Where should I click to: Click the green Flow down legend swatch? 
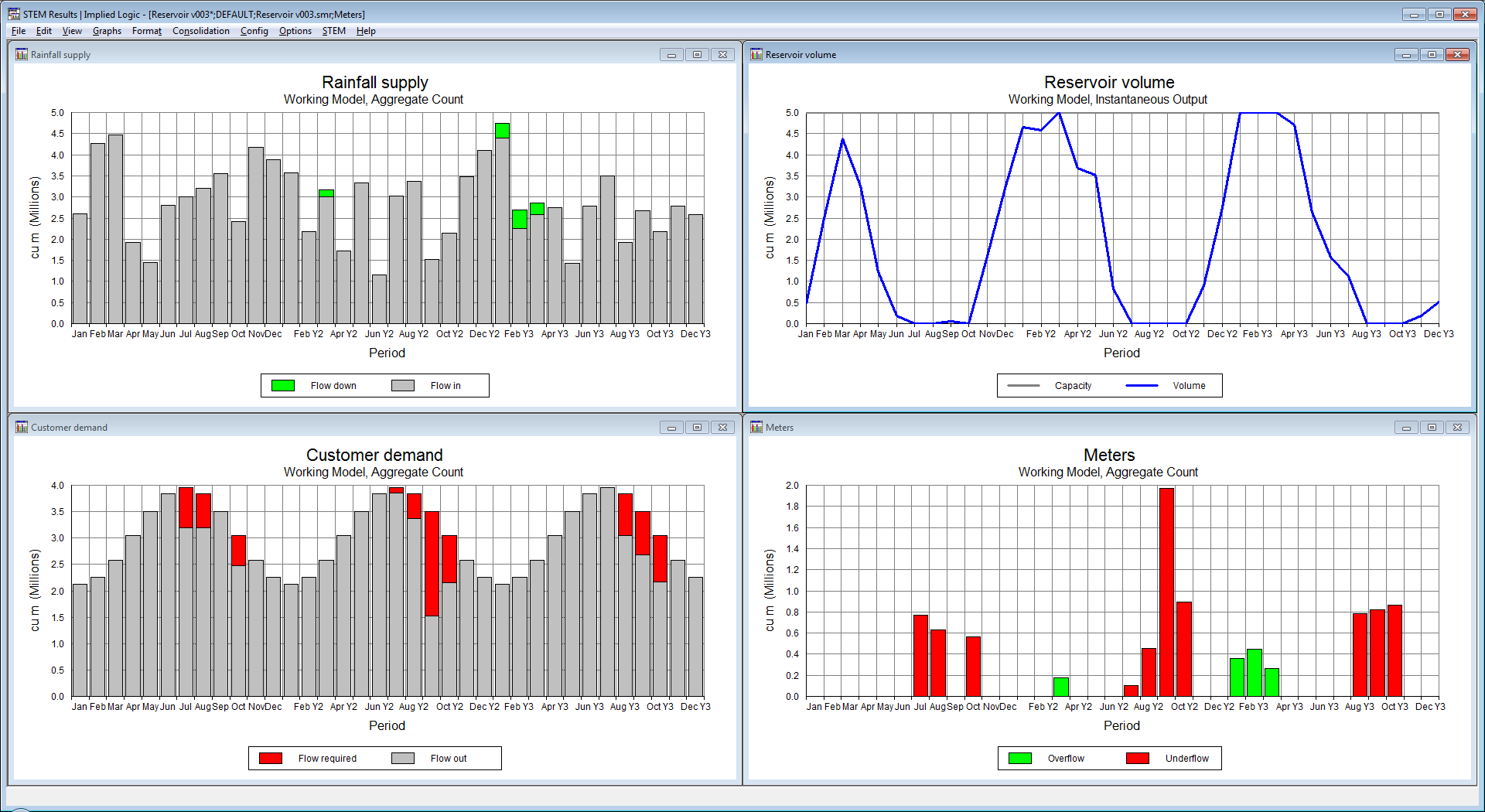click(x=283, y=386)
